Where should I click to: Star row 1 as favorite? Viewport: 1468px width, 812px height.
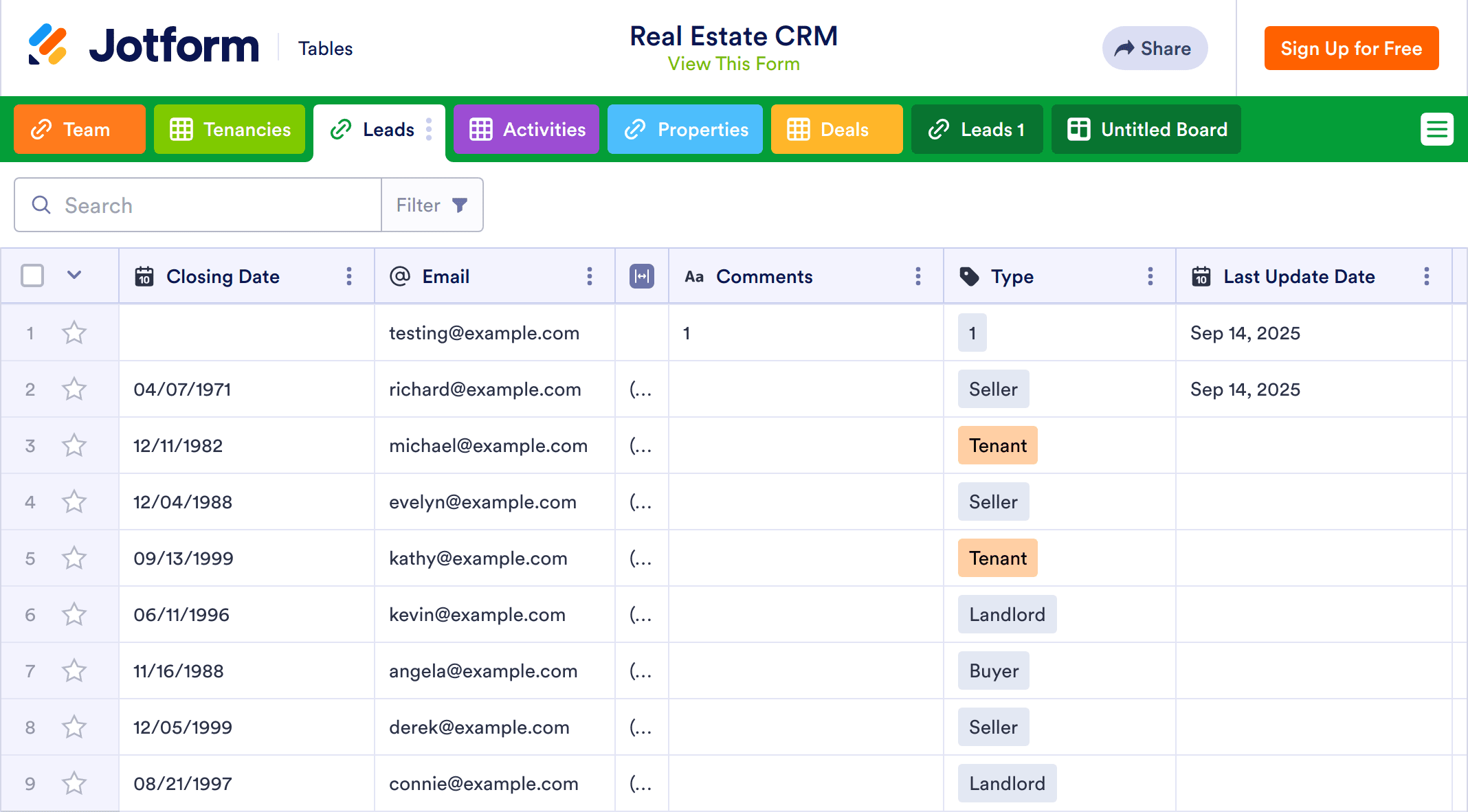coord(74,333)
